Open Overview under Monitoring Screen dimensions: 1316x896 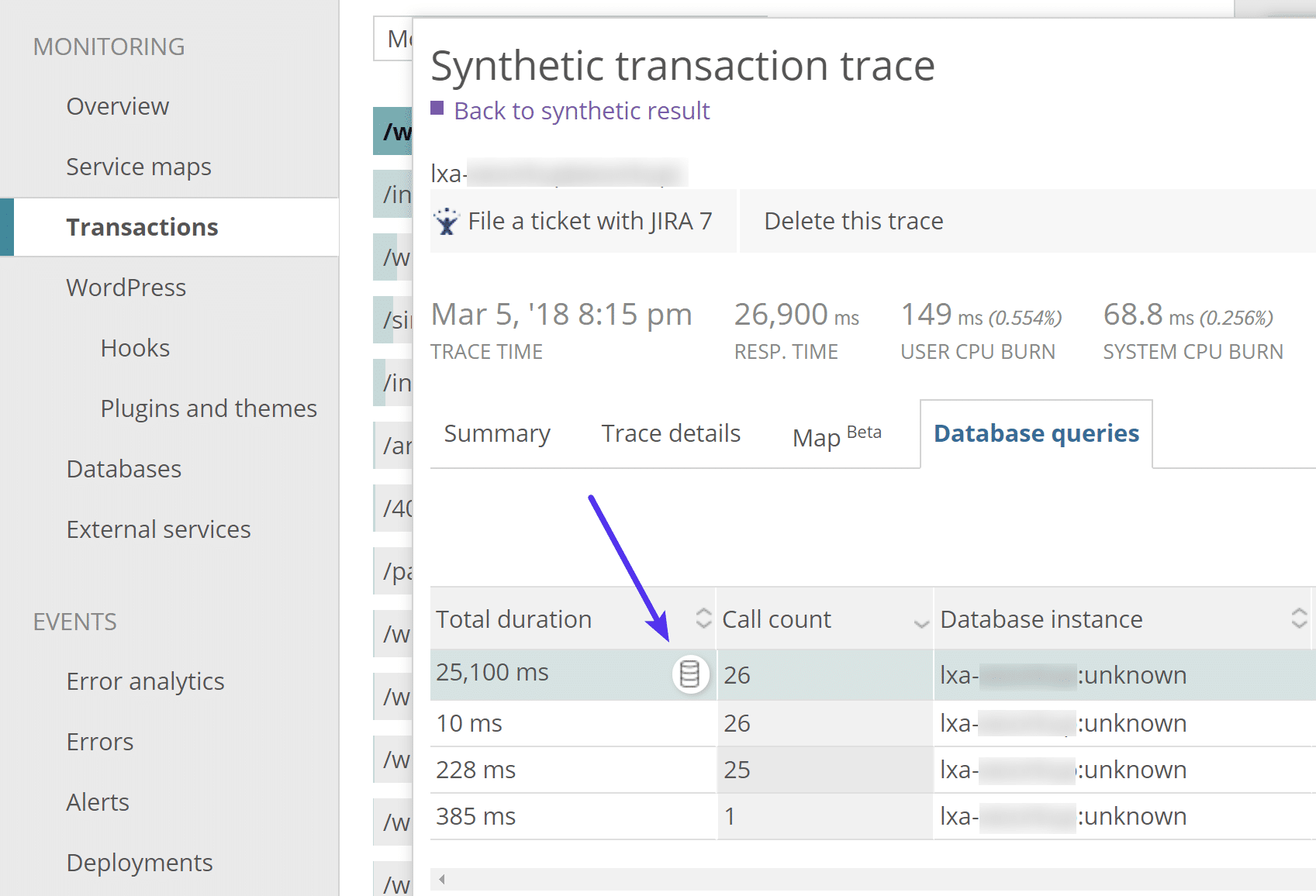pyautogui.click(x=117, y=106)
